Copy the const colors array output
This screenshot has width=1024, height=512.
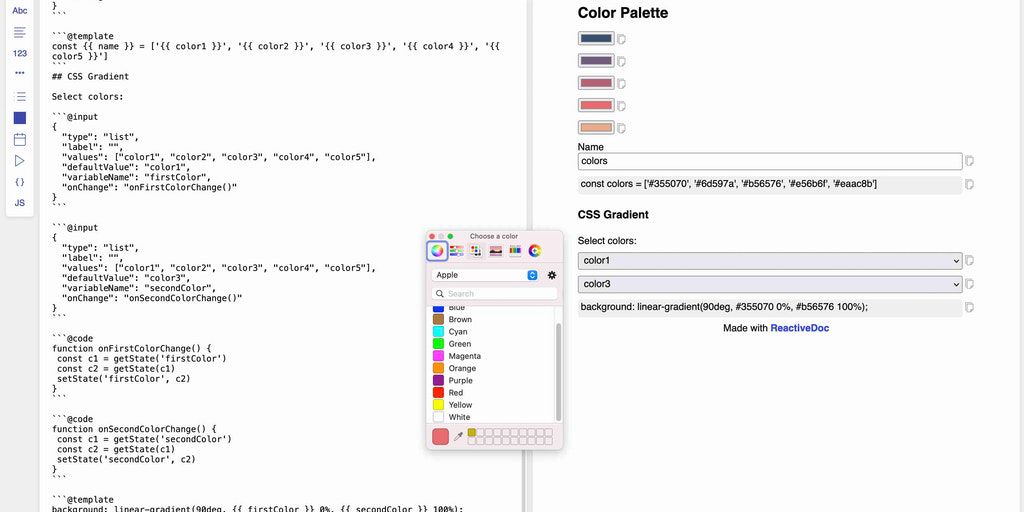970,185
